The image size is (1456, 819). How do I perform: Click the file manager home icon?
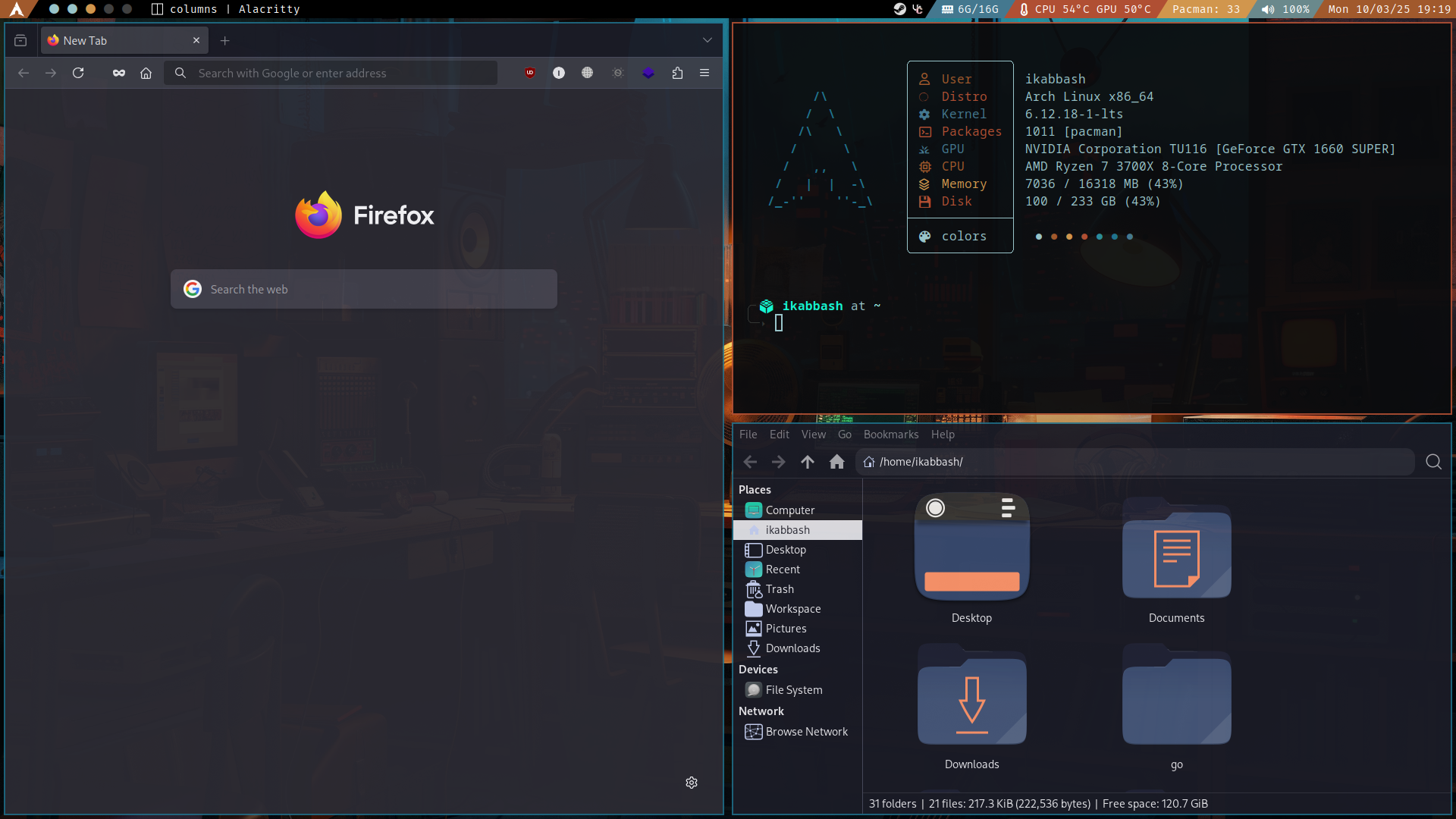(x=836, y=462)
